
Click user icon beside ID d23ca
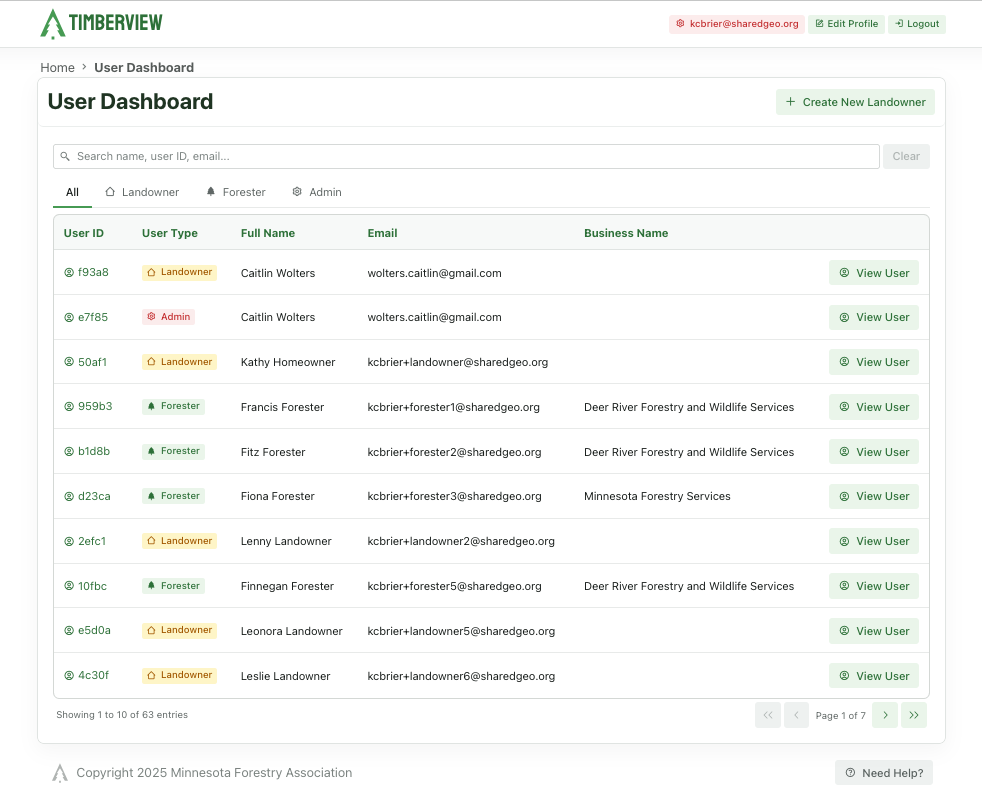pyautogui.click(x=69, y=497)
